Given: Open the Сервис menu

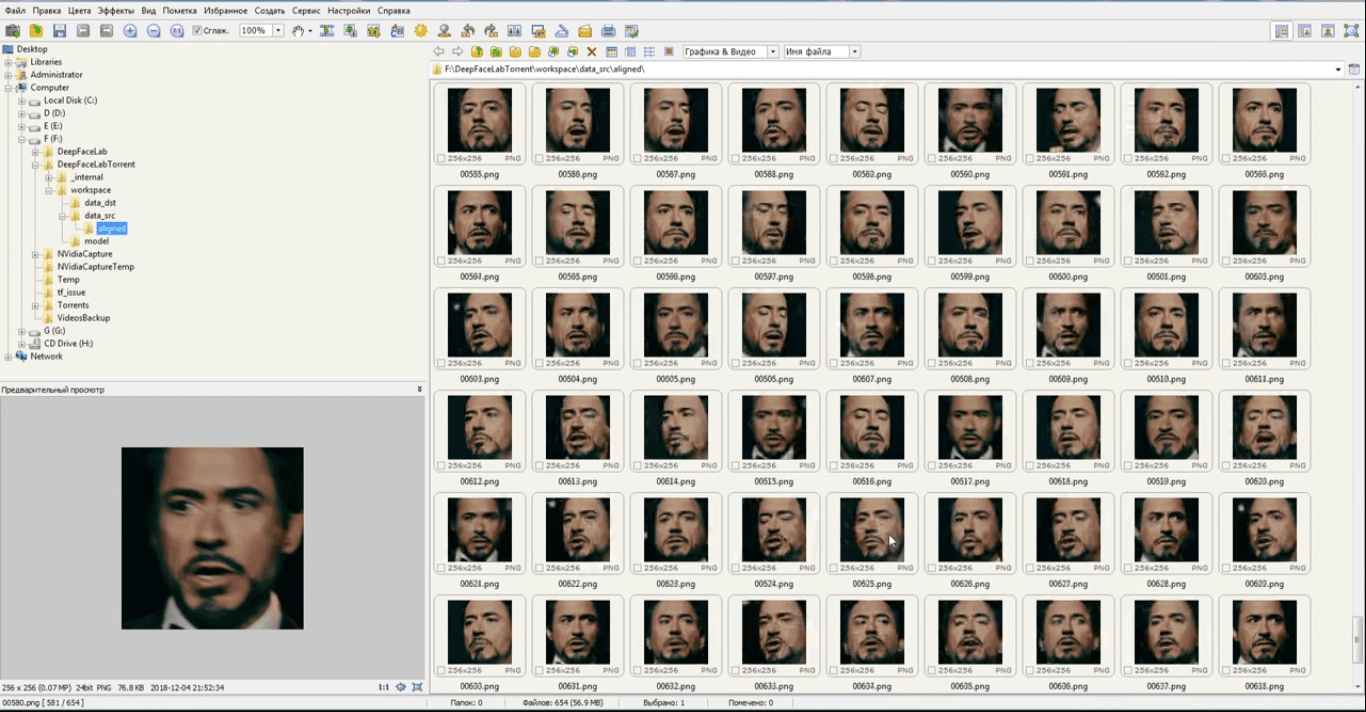Looking at the screenshot, I should click(x=306, y=10).
